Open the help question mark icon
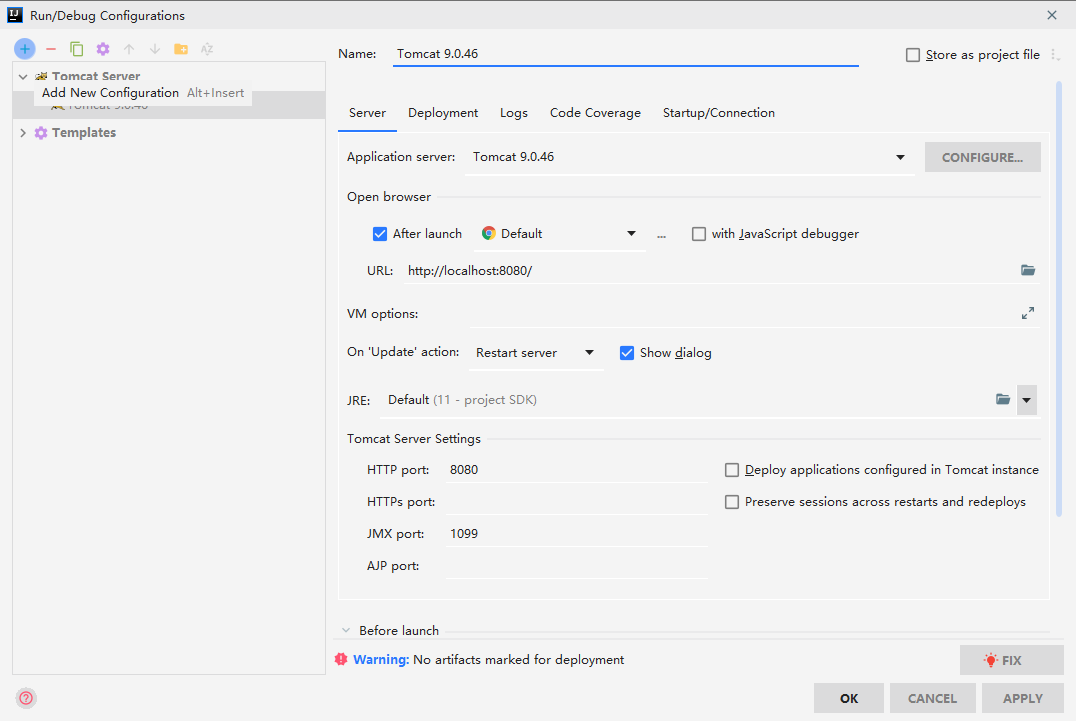The width and height of the screenshot is (1076, 721). click(x=26, y=698)
